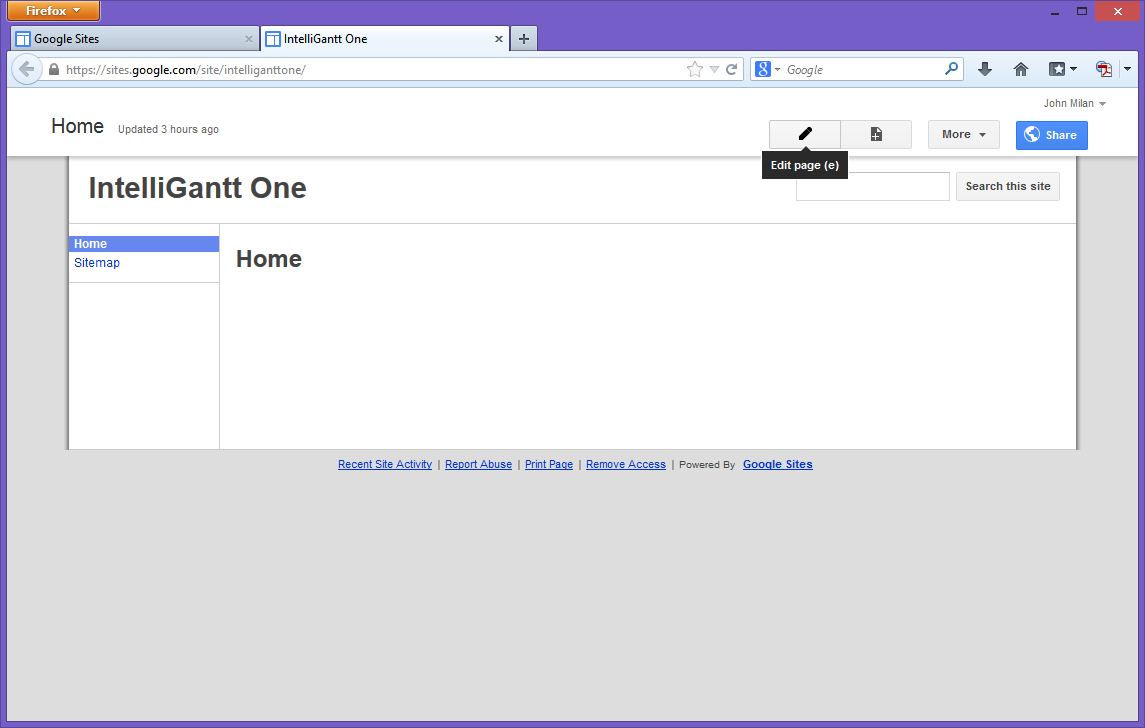Open the orange Firefox menu
The width and height of the screenshot is (1145, 728).
[x=52, y=11]
